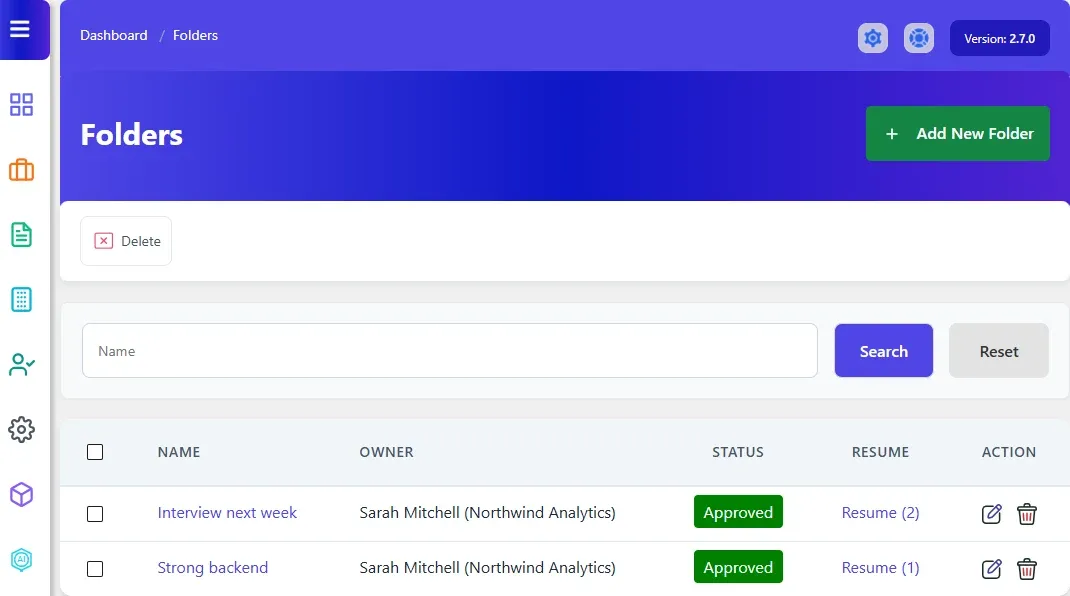Open the Strong backend folder link

[x=213, y=568]
